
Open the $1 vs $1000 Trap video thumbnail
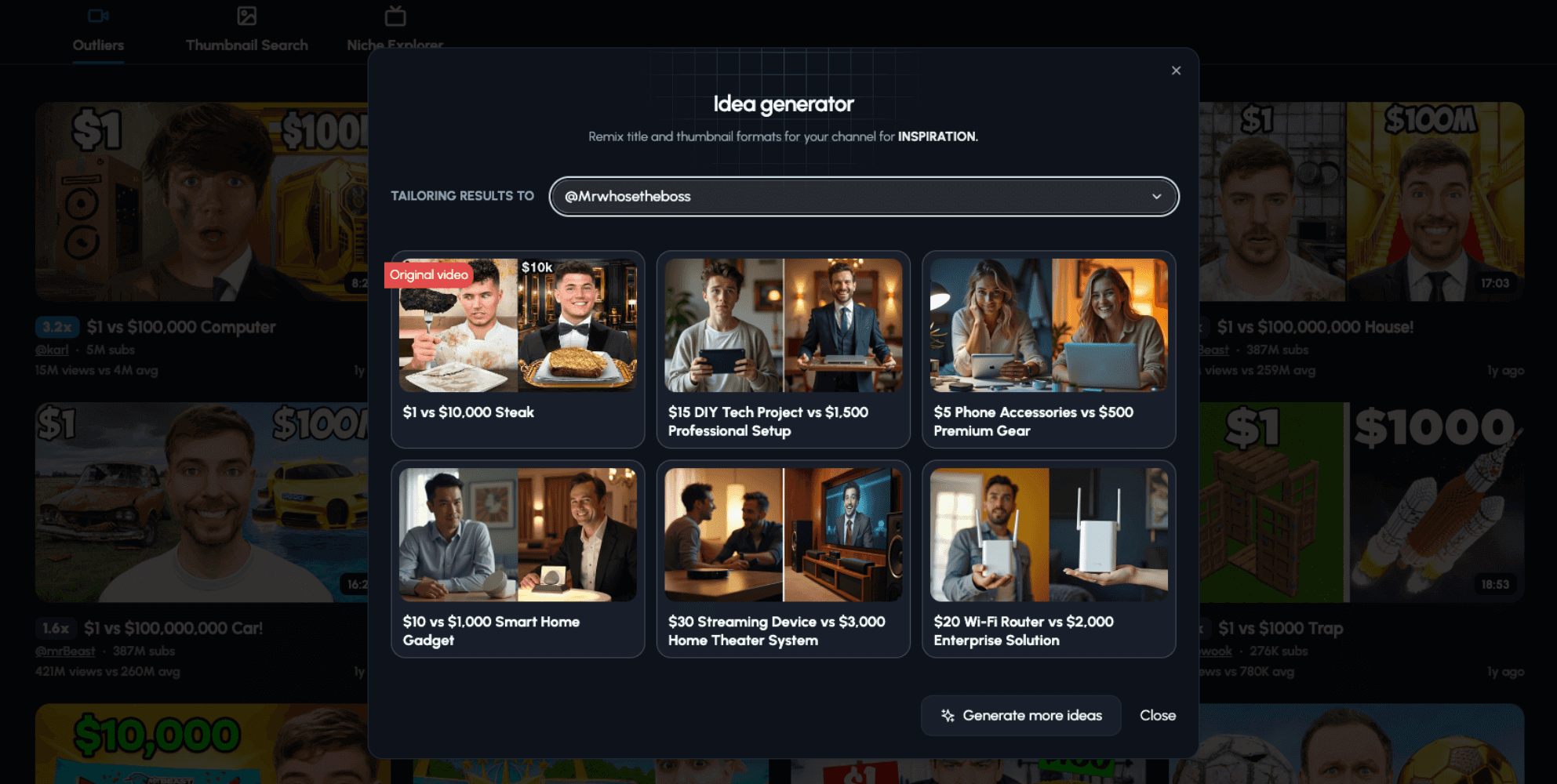1361,503
